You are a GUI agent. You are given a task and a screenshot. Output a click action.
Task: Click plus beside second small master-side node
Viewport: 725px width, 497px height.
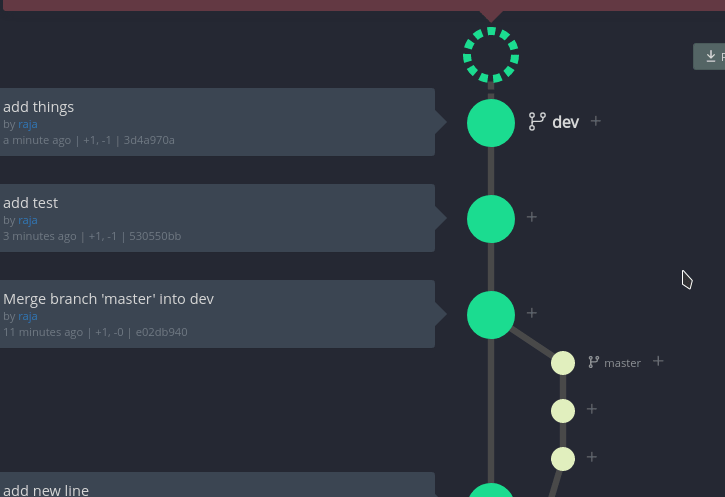coord(592,409)
